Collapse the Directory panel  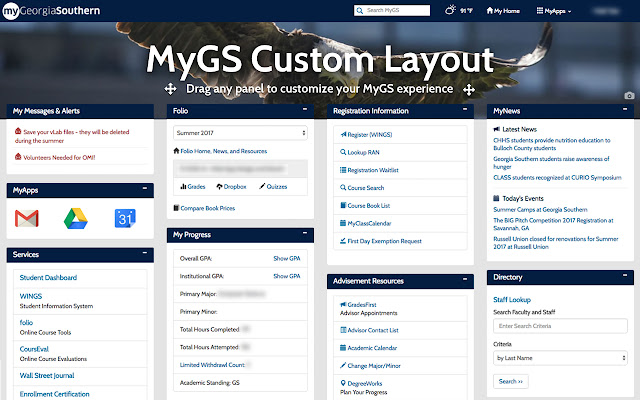(x=625, y=276)
